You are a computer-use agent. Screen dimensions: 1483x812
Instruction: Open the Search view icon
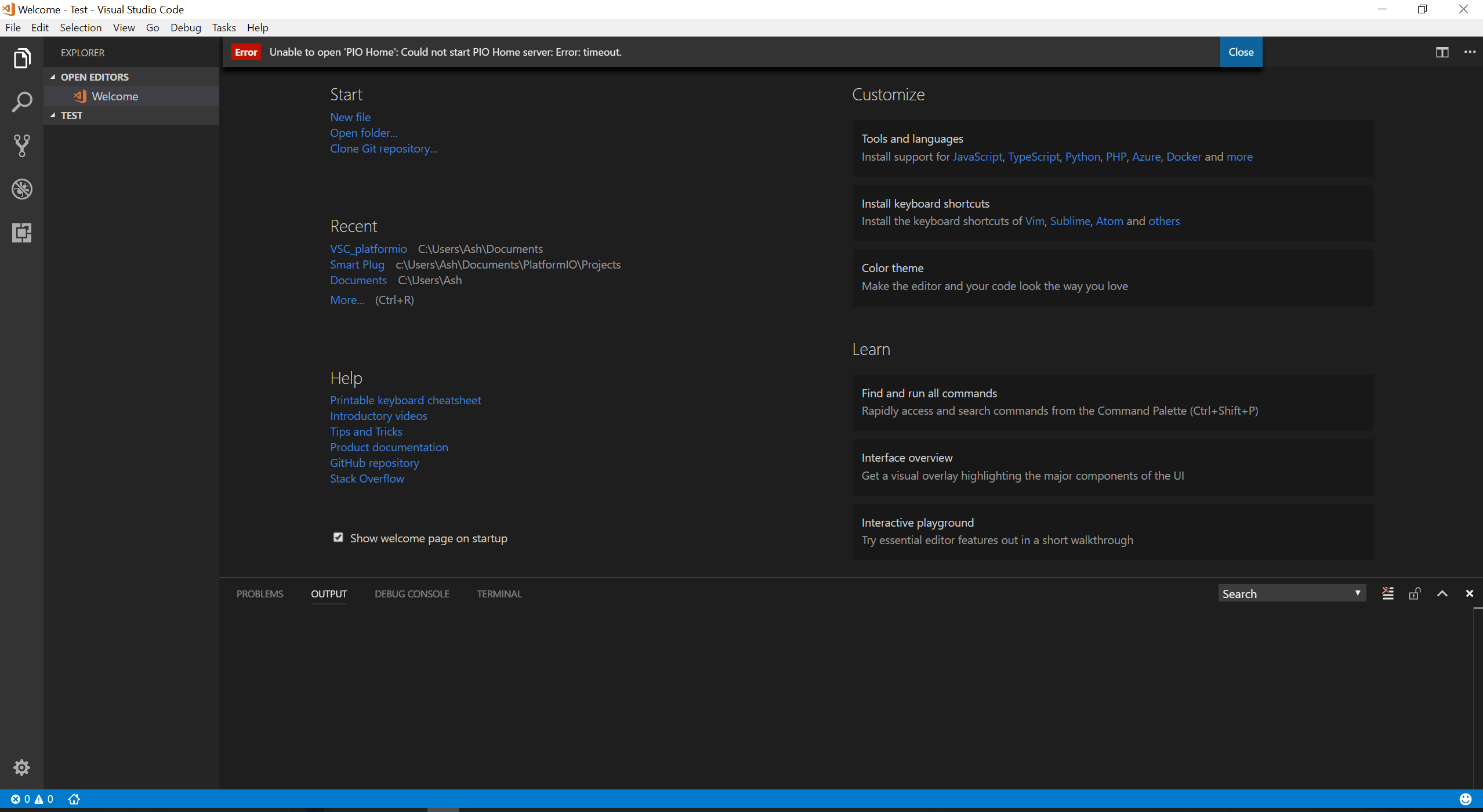(x=21, y=102)
